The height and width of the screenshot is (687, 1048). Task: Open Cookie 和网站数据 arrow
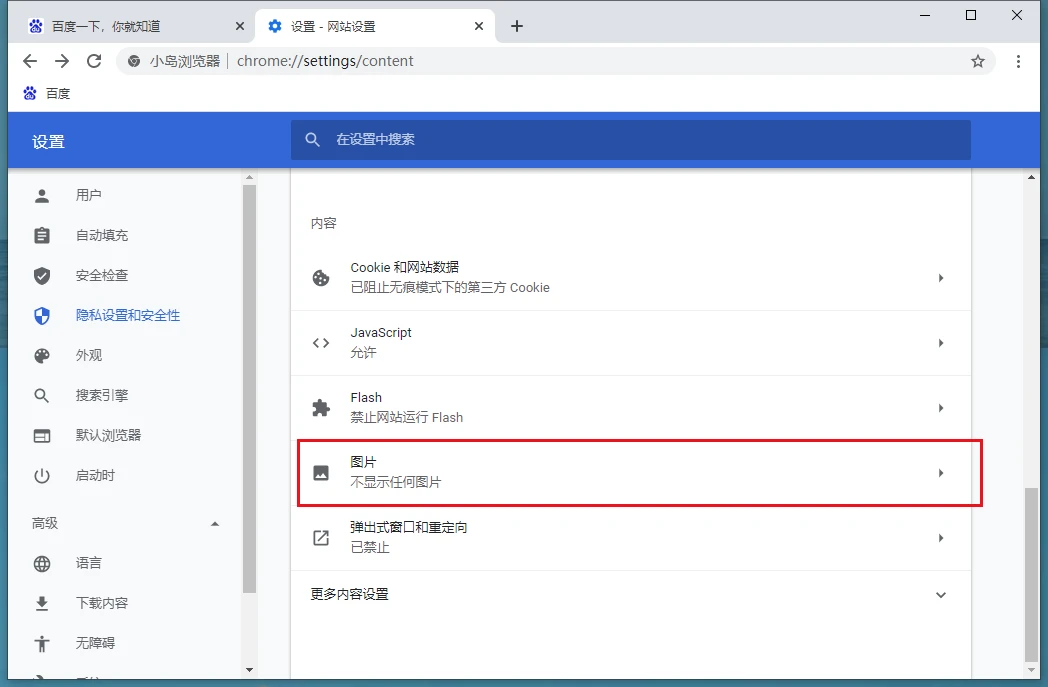tap(940, 278)
